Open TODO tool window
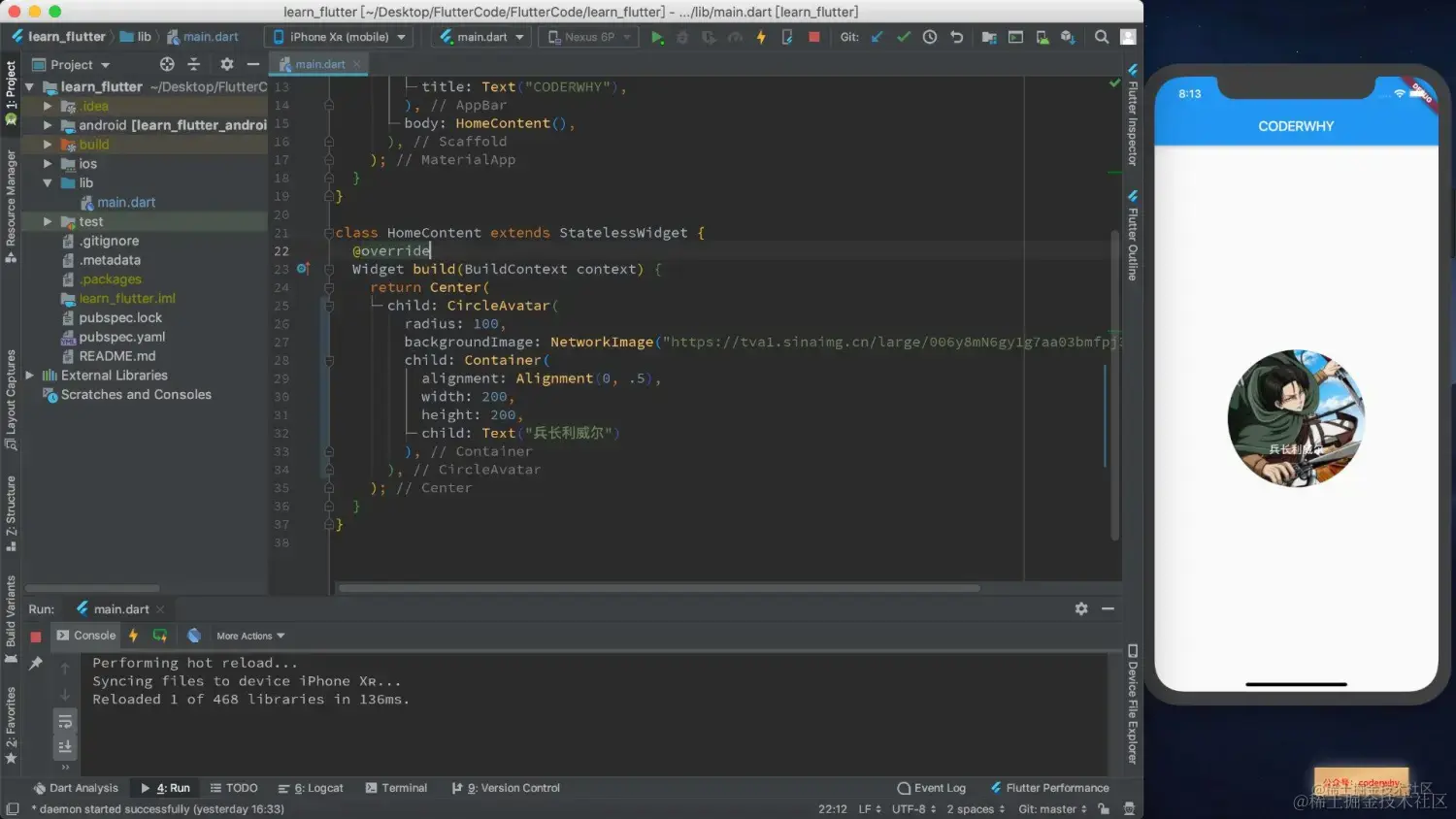 pyautogui.click(x=234, y=788)
